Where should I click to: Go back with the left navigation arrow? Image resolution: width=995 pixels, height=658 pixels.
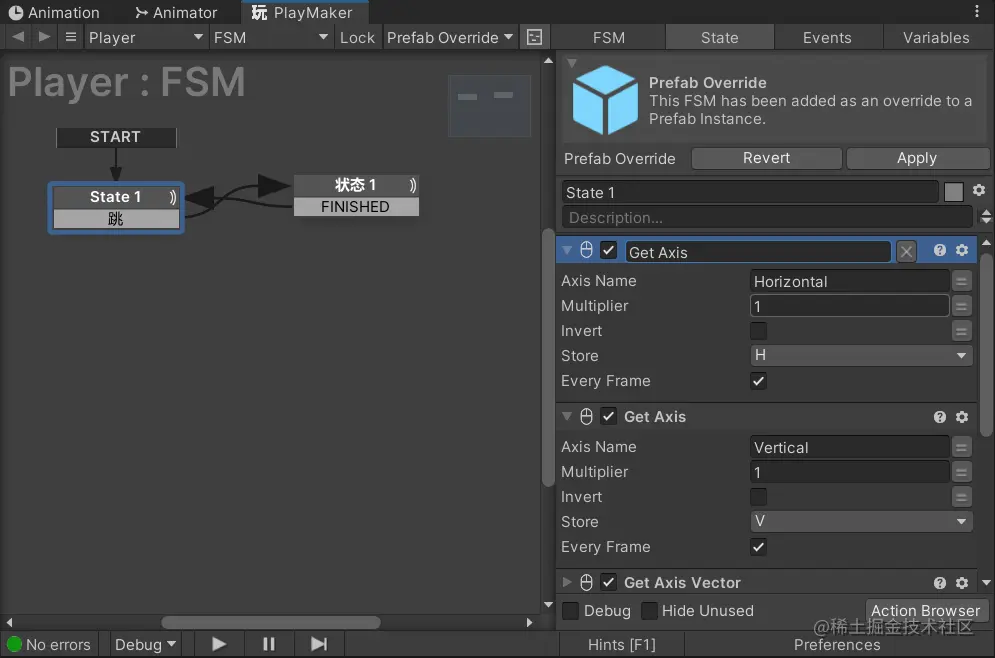click(x=18, y=37)
